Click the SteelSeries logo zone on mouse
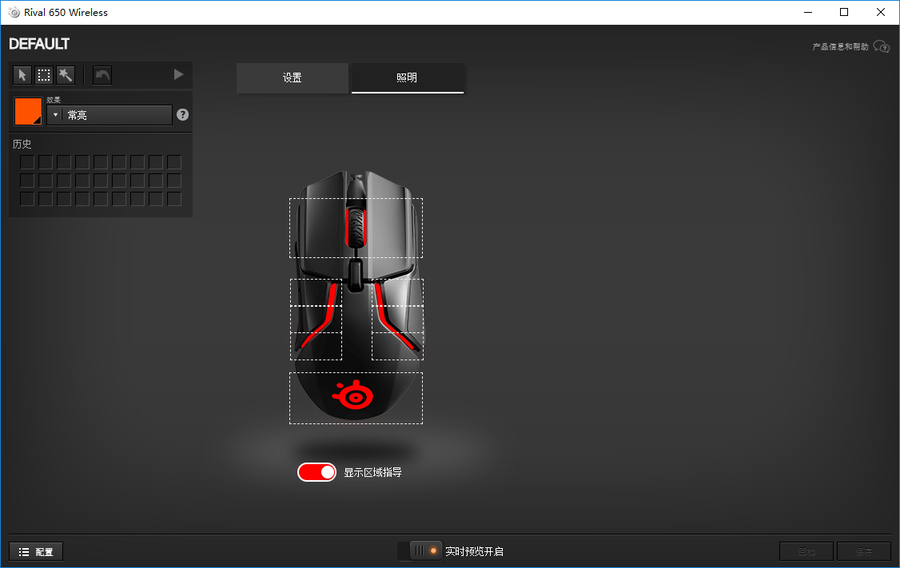 [x=355, y=397]
